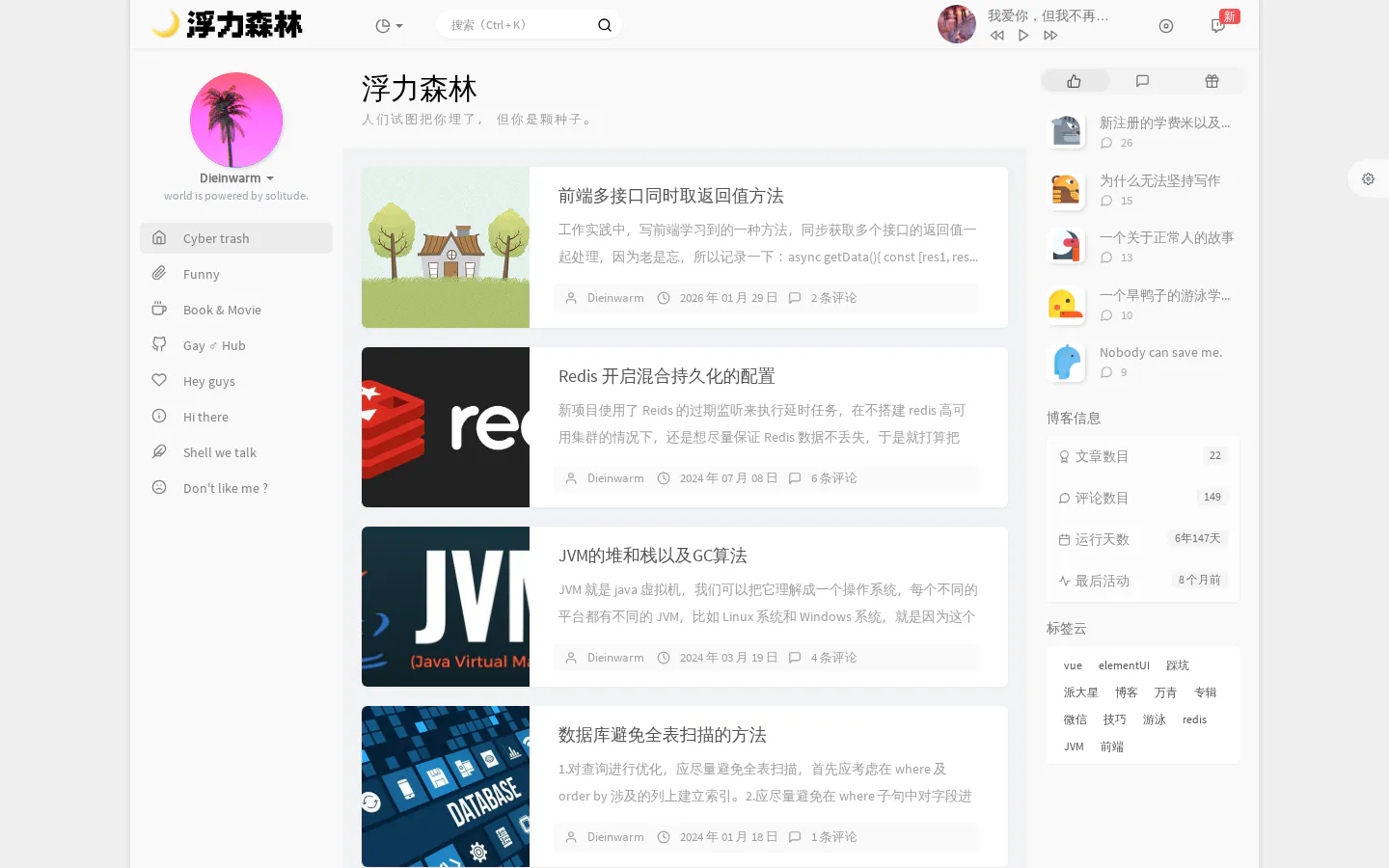Open the post 数据库避免全表扫描的方法
Image resolution: width=1389 pixels, height=868 pixels.
coord(662,735)
